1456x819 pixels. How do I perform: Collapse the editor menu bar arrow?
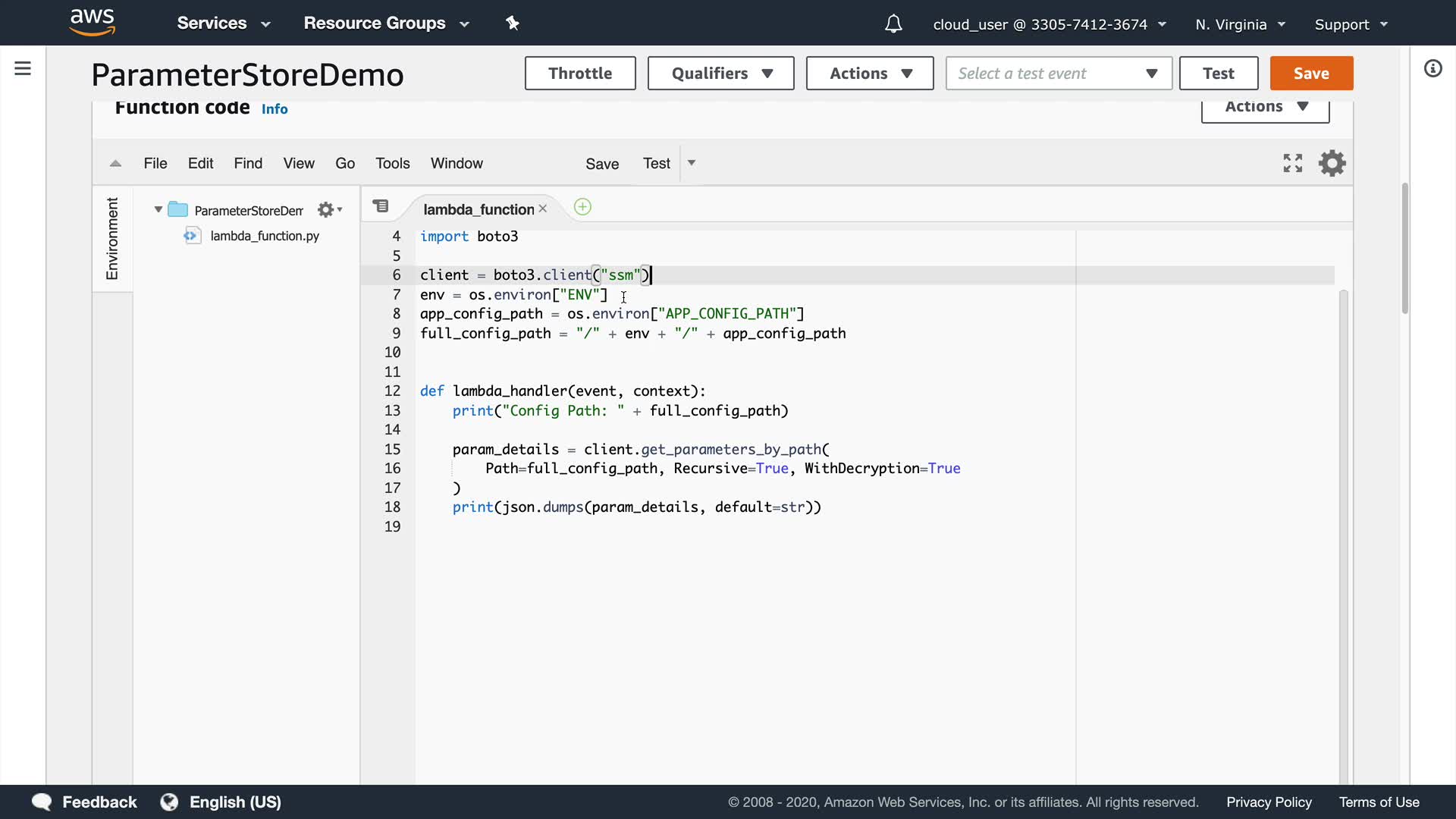[x=115, y=164]
